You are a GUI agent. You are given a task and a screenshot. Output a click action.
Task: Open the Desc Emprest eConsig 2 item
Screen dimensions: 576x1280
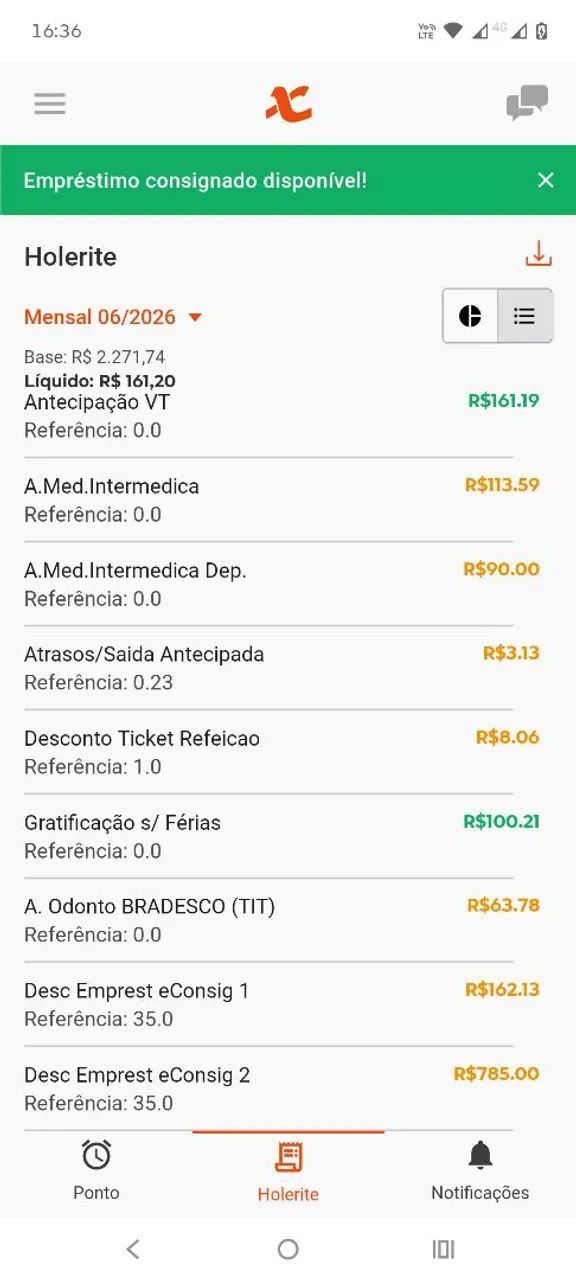point(282,1088)
